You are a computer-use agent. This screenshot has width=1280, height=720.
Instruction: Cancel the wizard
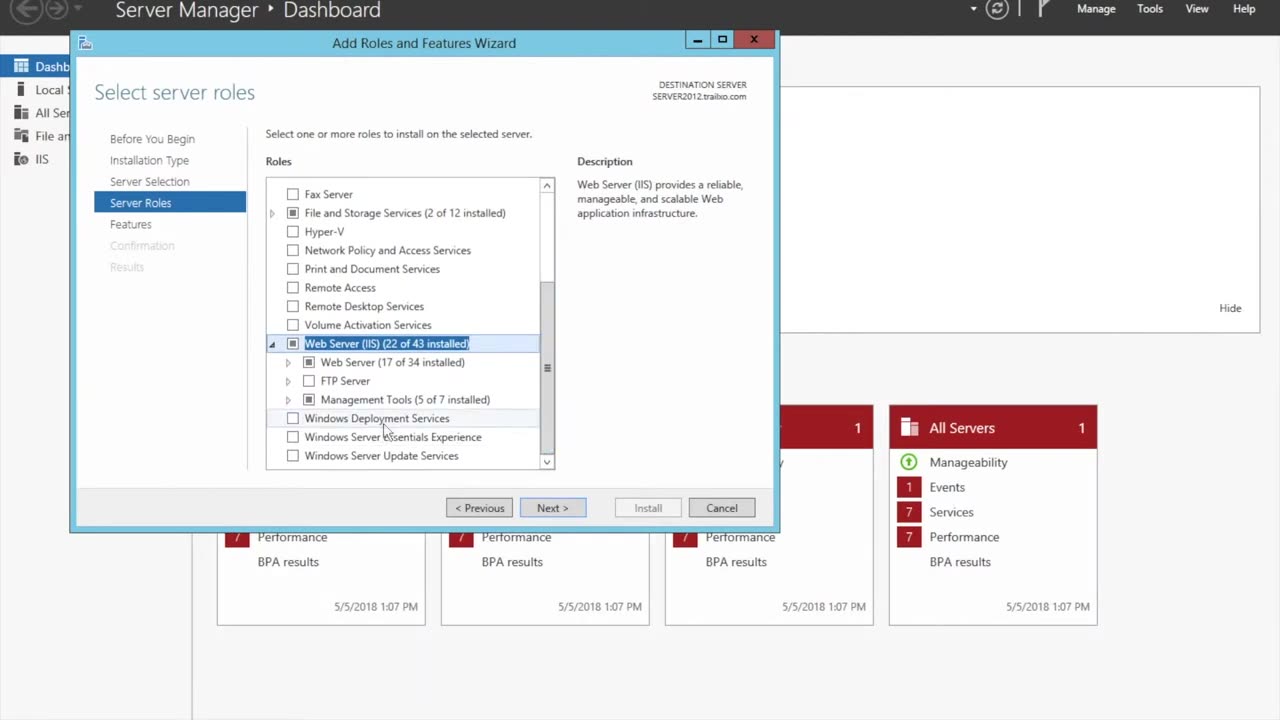coord(722,508)
